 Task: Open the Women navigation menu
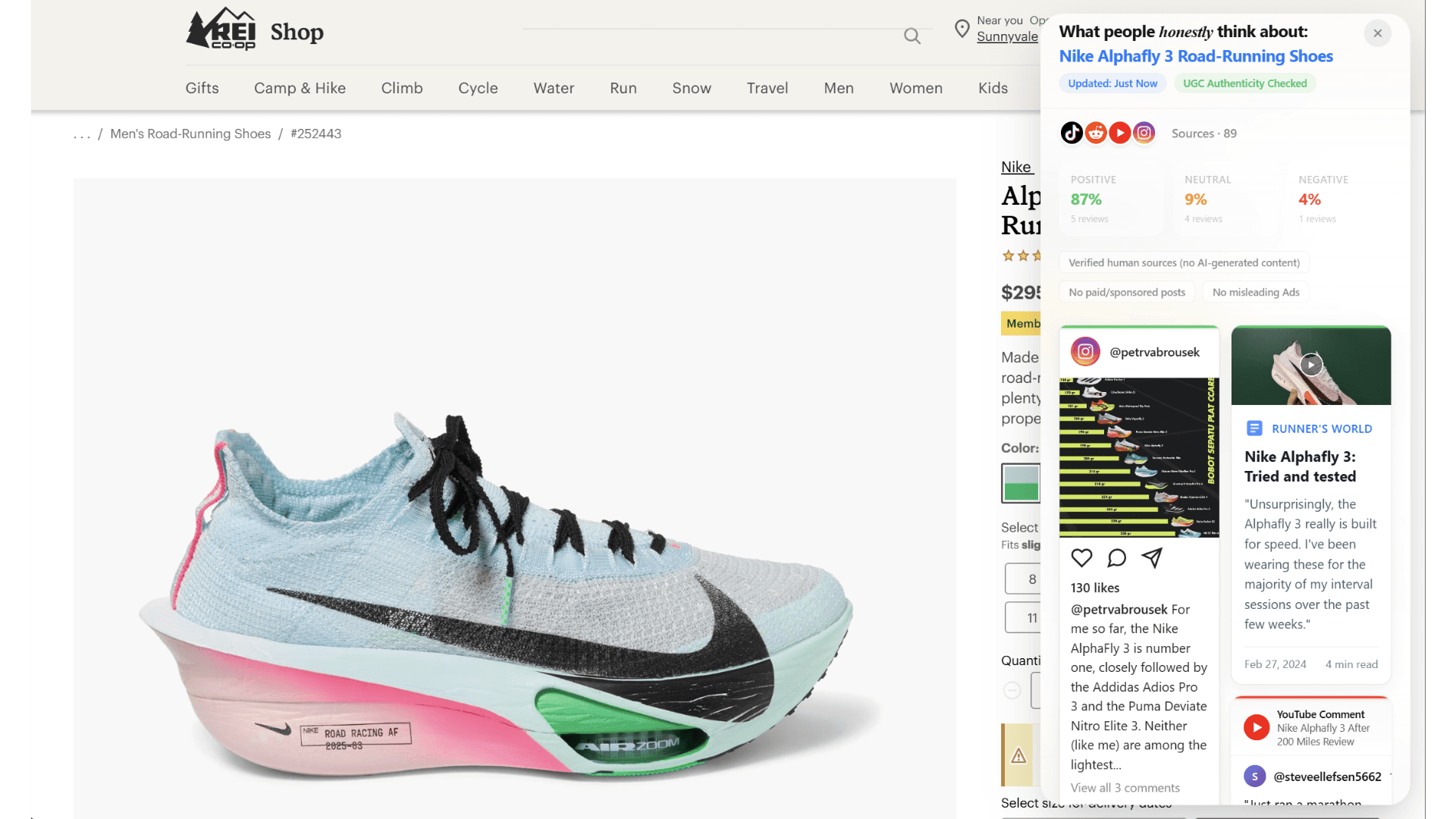[x=915, y=88]
